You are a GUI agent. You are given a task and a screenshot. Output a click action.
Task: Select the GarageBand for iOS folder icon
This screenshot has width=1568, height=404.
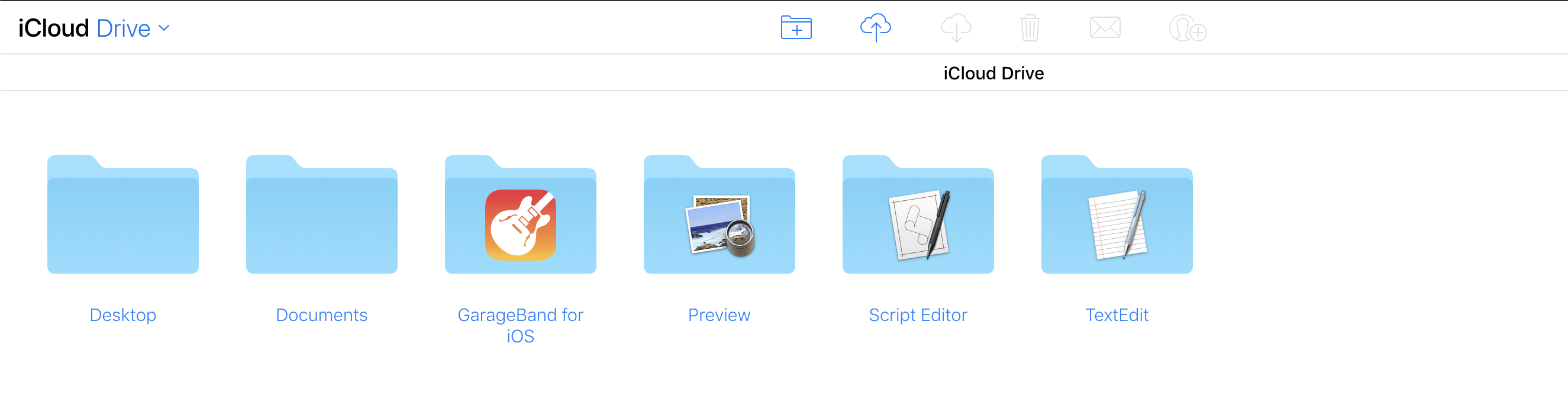pyautogui.click(x=521, y=214)
